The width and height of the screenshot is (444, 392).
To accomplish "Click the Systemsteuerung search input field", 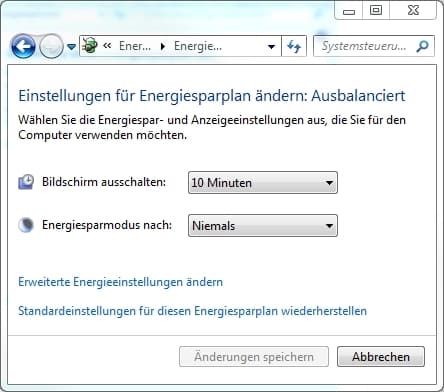I will pos(364,46).
